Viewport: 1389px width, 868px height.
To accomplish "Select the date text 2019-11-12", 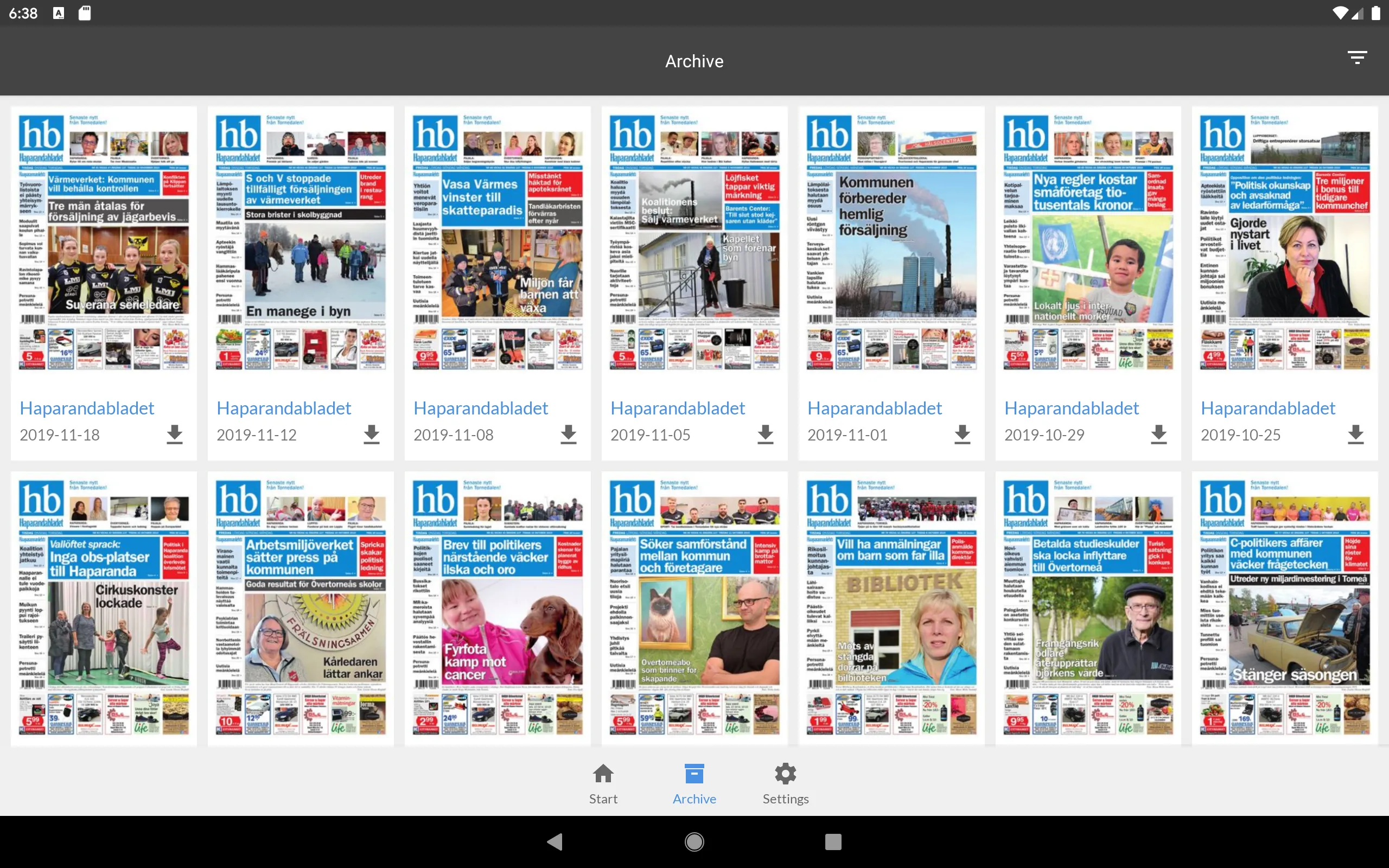I will point(257,435).
